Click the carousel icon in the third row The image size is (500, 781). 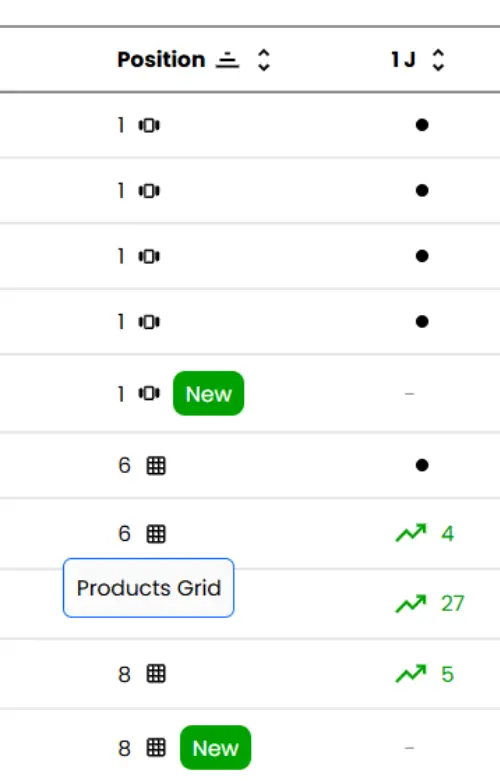pos(149,257)
